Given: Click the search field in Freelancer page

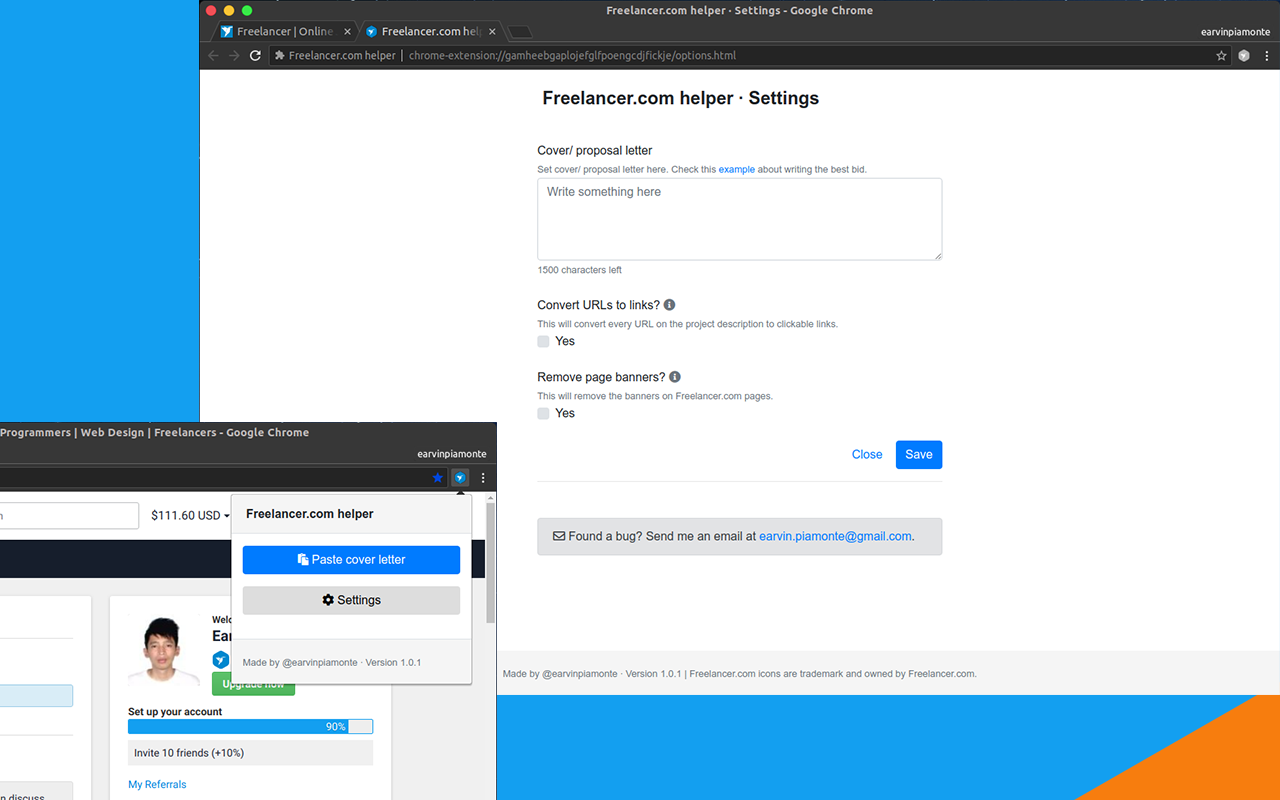Looking at the screenshot, I should click(69, 516).
